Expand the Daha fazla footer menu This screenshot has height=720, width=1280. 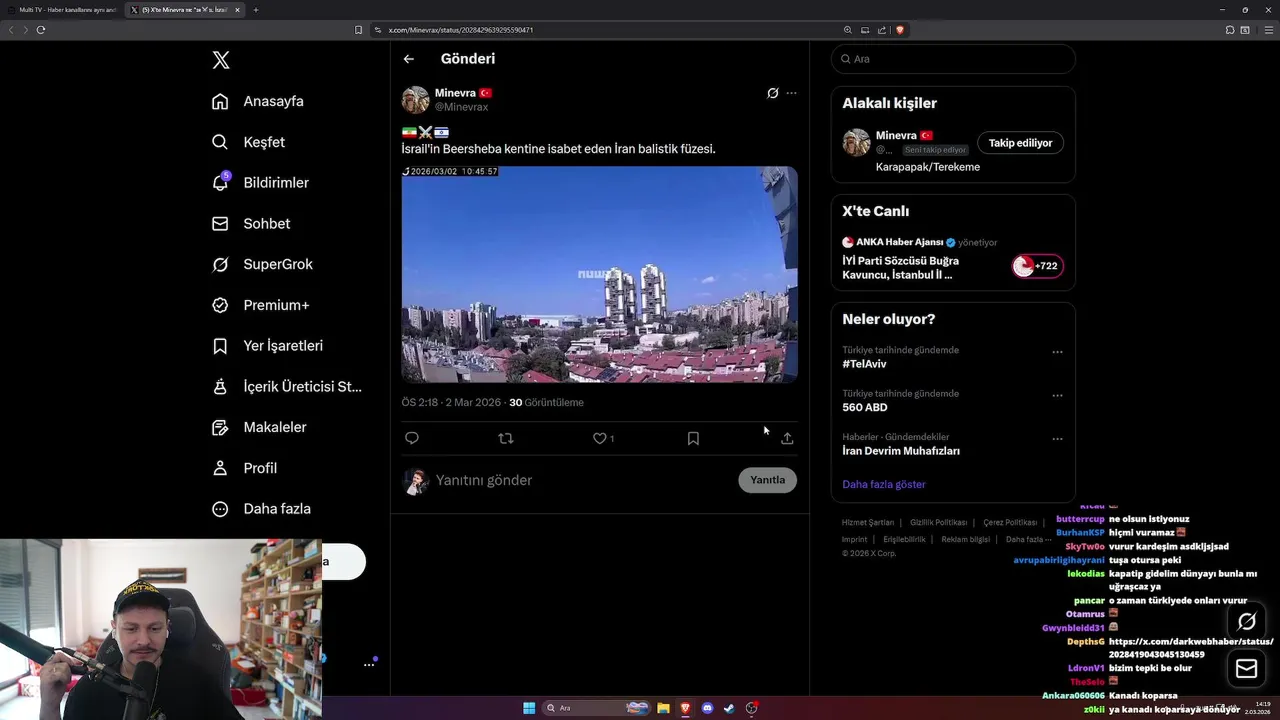click(x=1028, y=539)
